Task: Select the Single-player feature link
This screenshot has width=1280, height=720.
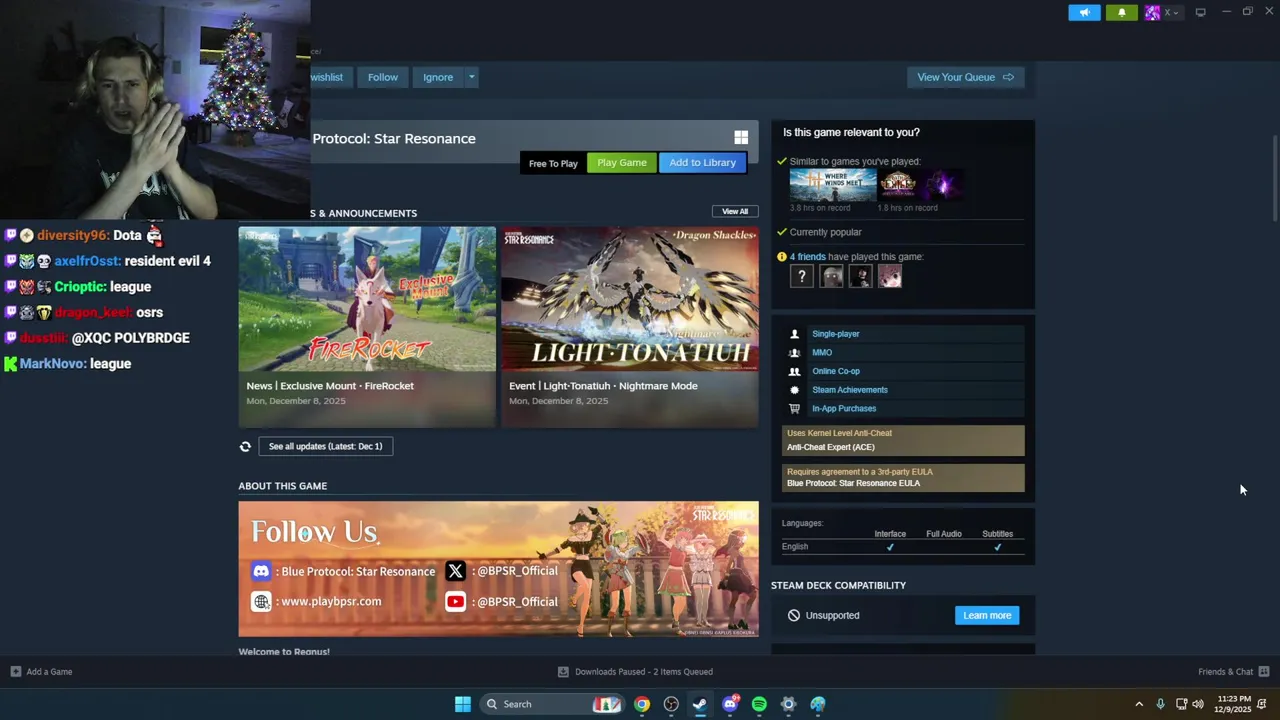Action: pyautogui.click(x=835, y=334)
